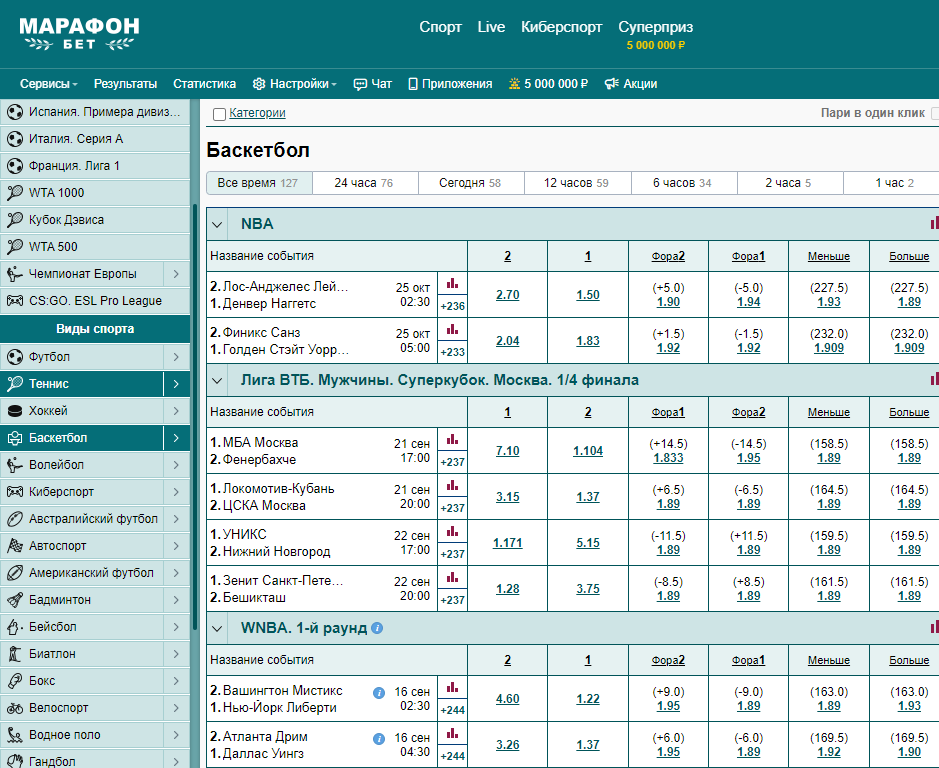Click info icon next to WNBA 1-й раунд
Screen dimensions: 939x768
point(377,628)
